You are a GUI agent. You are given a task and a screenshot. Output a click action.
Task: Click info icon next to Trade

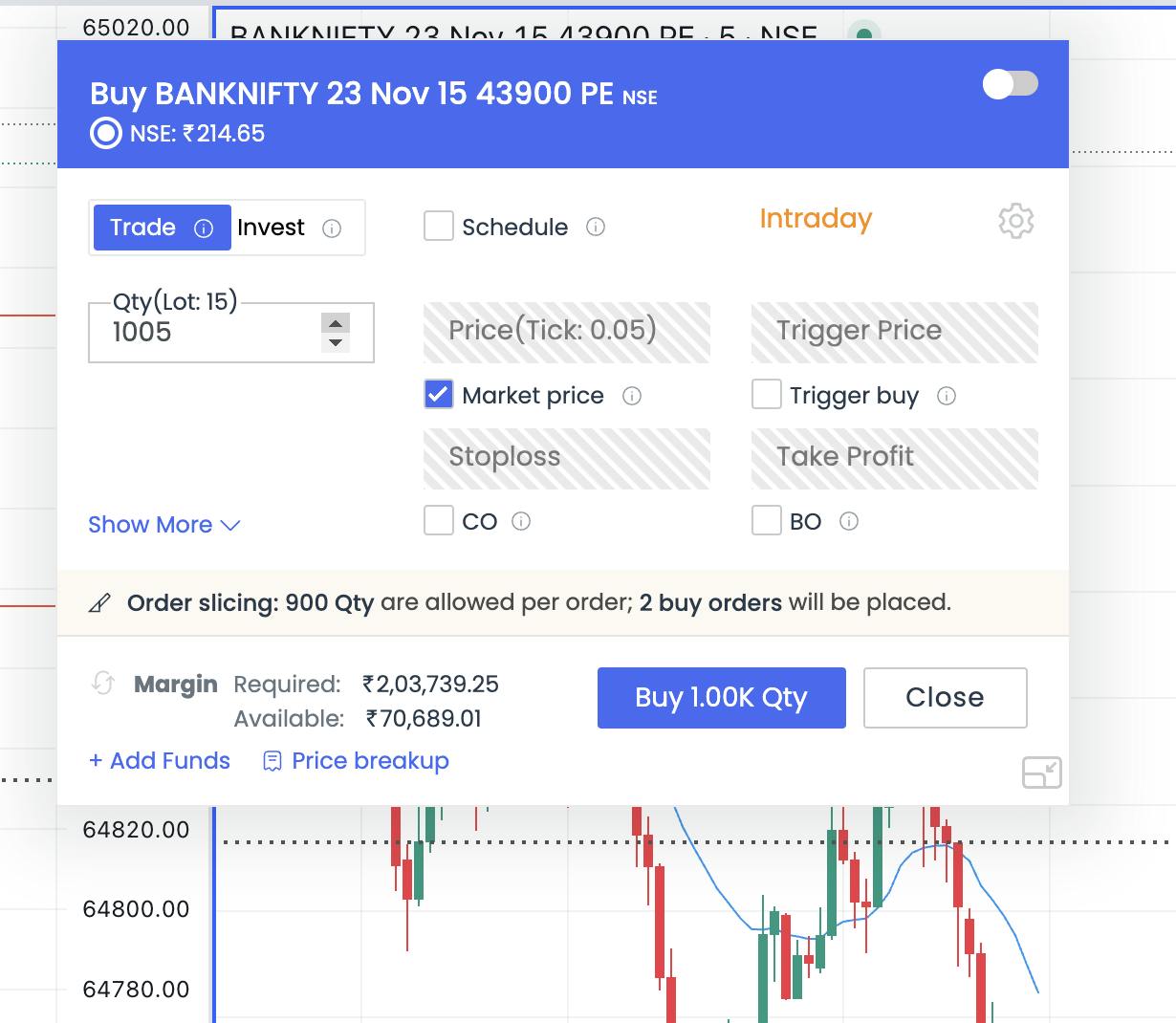204,229
